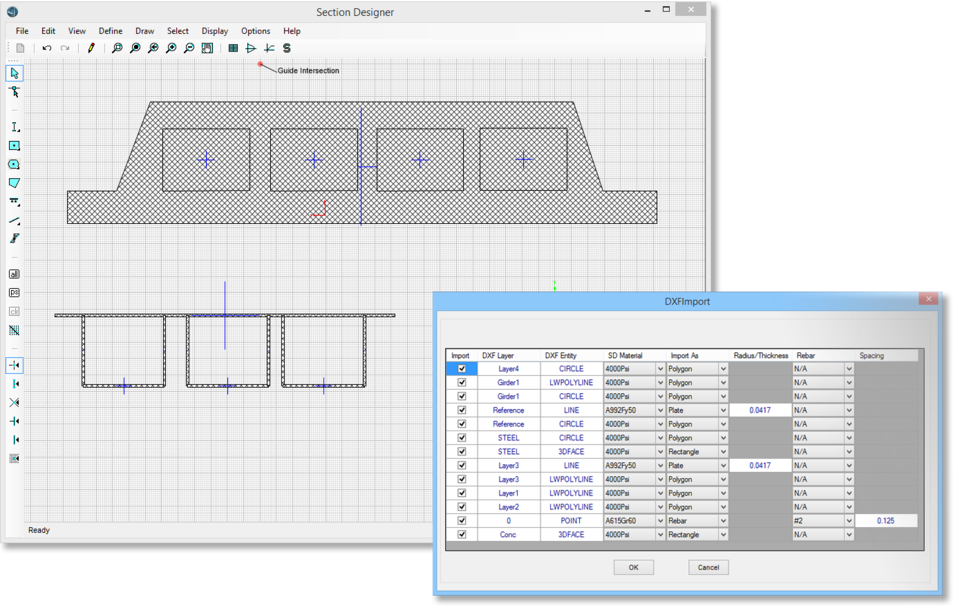This screenshot has width=960, height=606.
Task: Open the Display menu
Action: click(x=215, y=31)
